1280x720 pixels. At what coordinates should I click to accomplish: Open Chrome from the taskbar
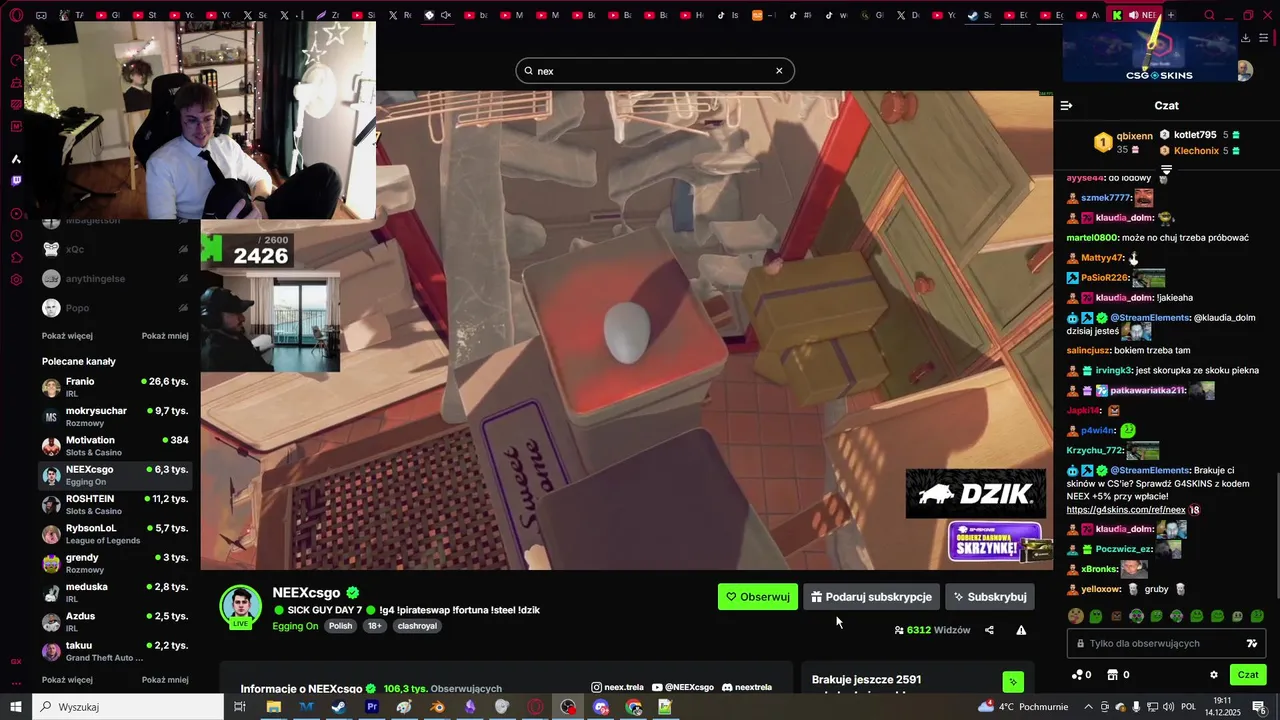633,707
